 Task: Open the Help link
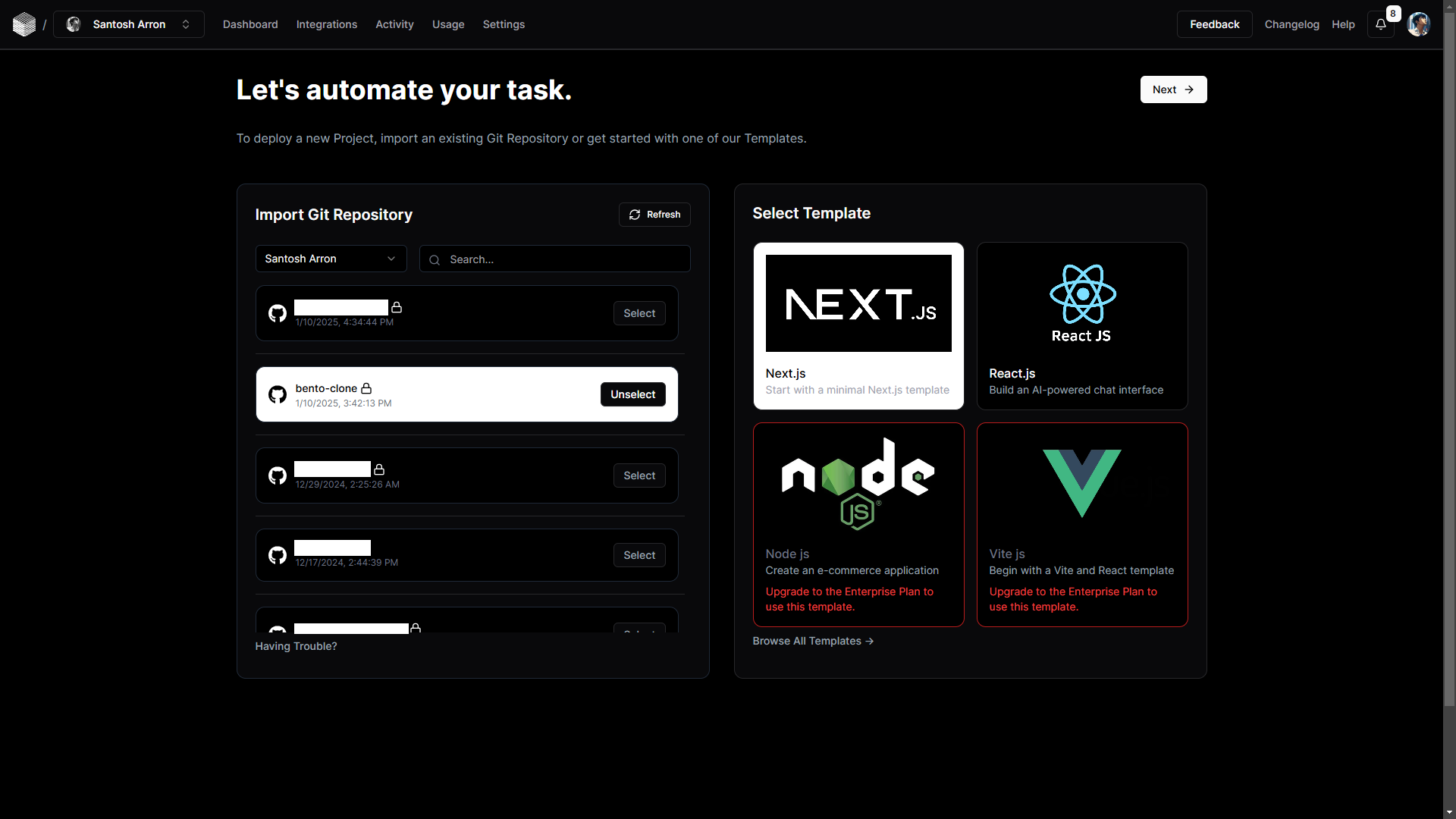1343,24
